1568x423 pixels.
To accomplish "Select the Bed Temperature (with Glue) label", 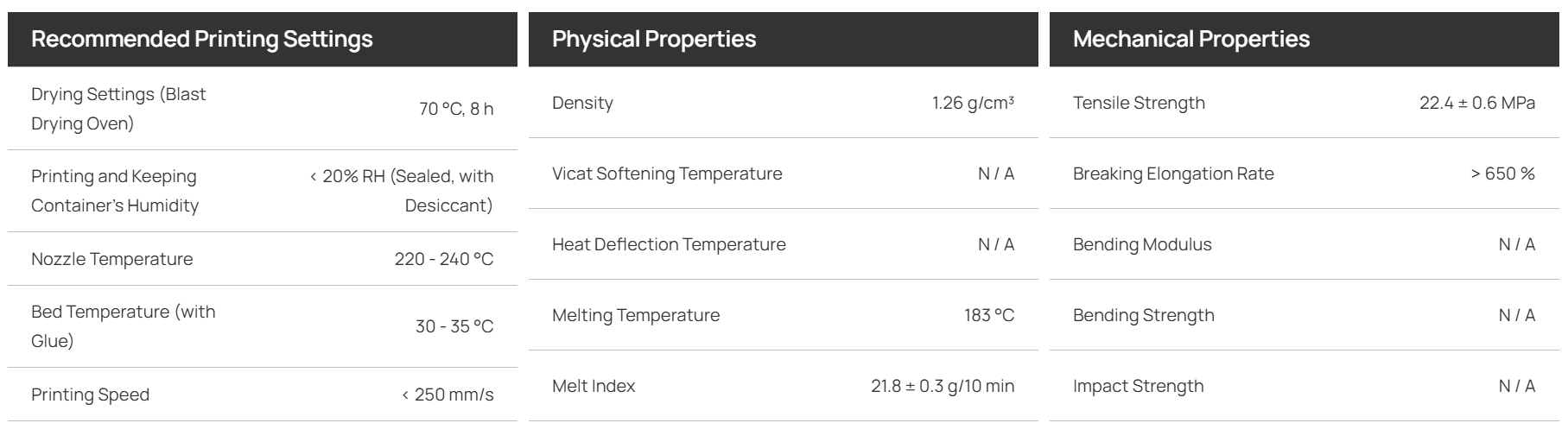I will coord(124,326).
